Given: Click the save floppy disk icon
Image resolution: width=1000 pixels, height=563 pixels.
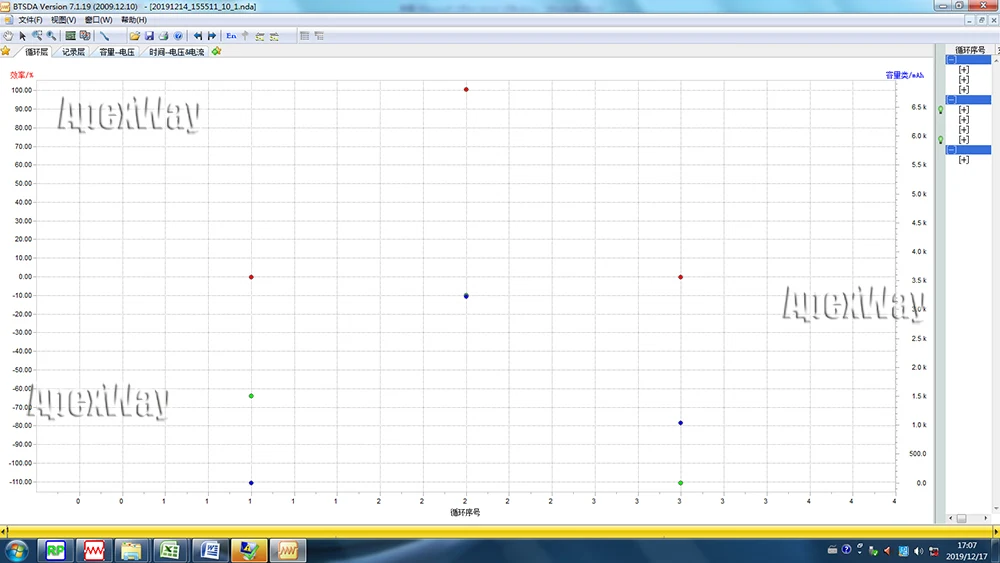Looking at the screenshot, I should 149,36.
